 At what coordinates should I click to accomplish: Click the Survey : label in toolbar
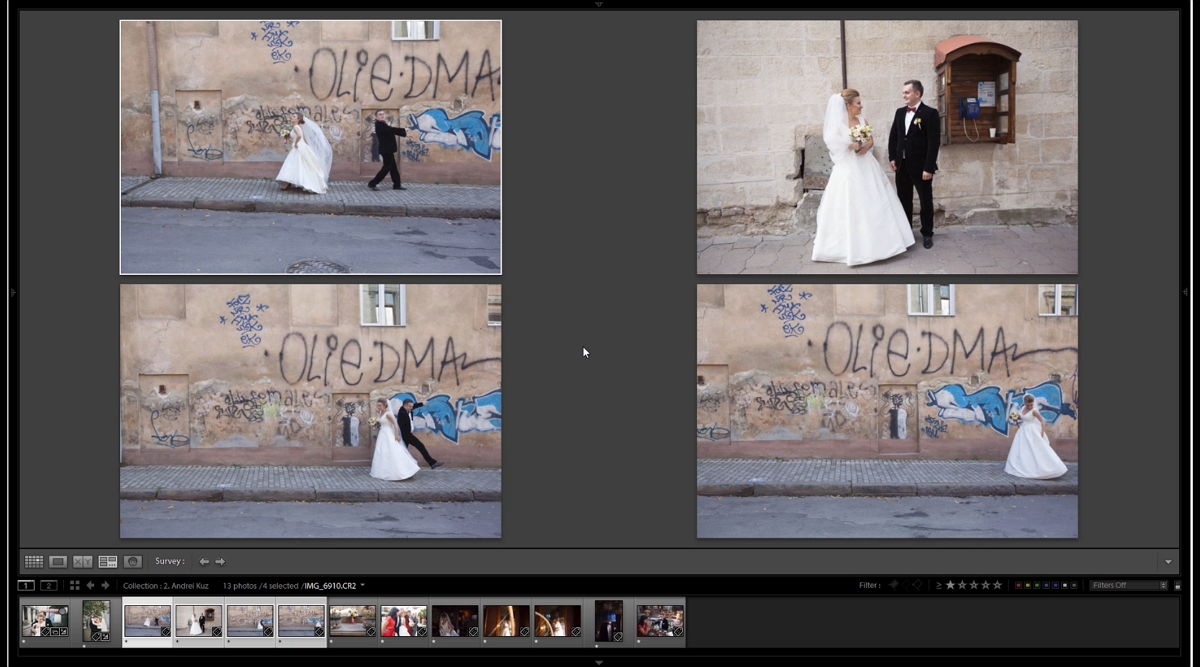click(170, 562)
